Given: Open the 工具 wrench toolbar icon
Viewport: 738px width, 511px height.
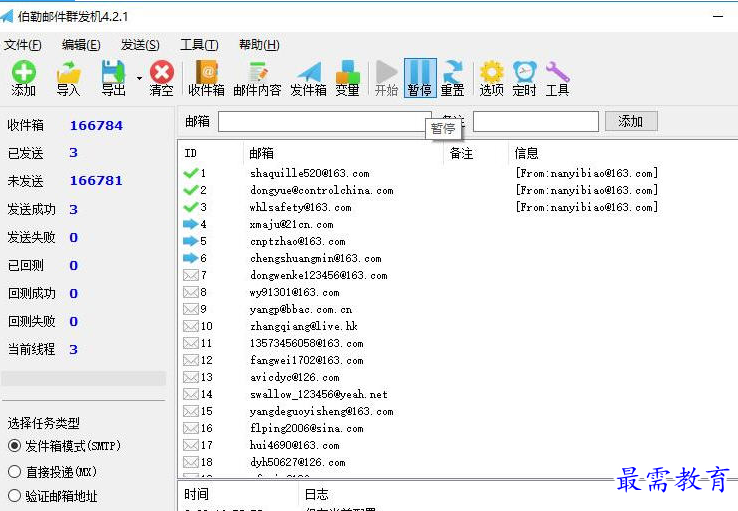Looking at the screenshot, I should [557, 78].
